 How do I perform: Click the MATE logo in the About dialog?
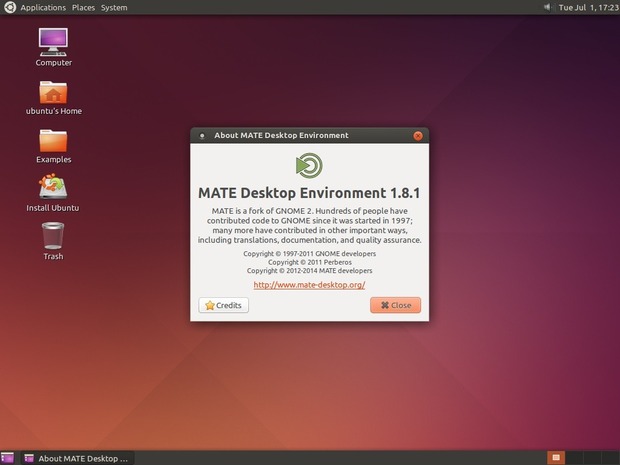[309, 165]
